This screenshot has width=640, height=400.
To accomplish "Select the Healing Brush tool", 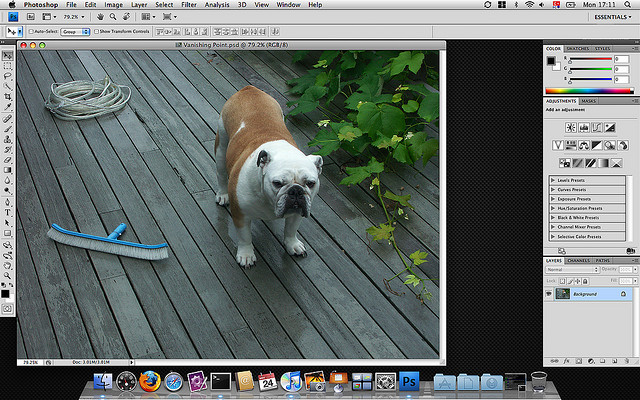I will [7, 119].
